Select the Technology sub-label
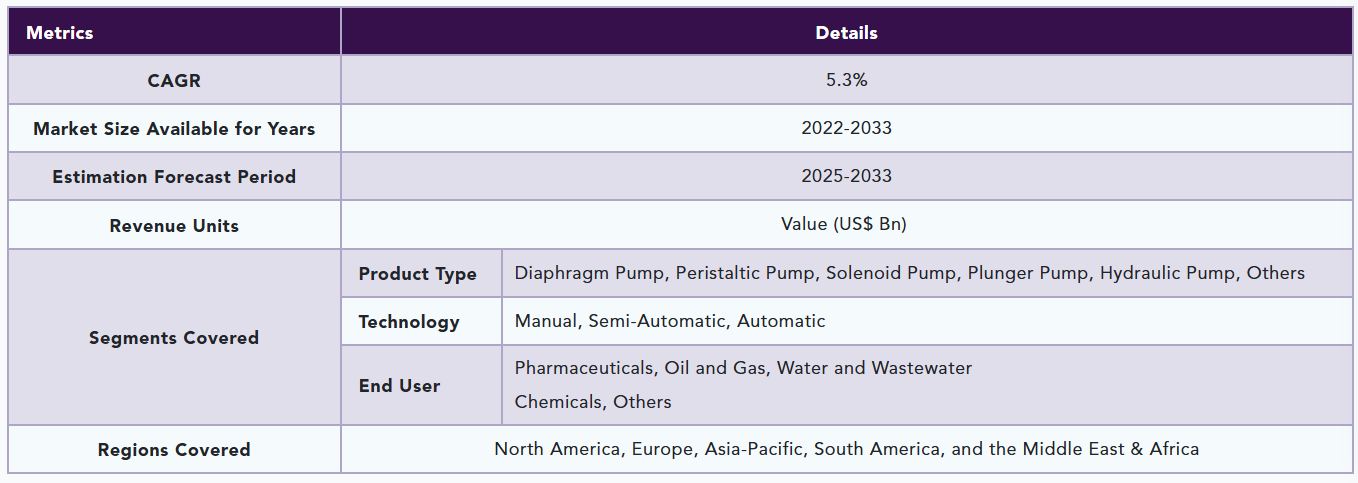The image size is (1358, 483). click(x=409, y=322)
